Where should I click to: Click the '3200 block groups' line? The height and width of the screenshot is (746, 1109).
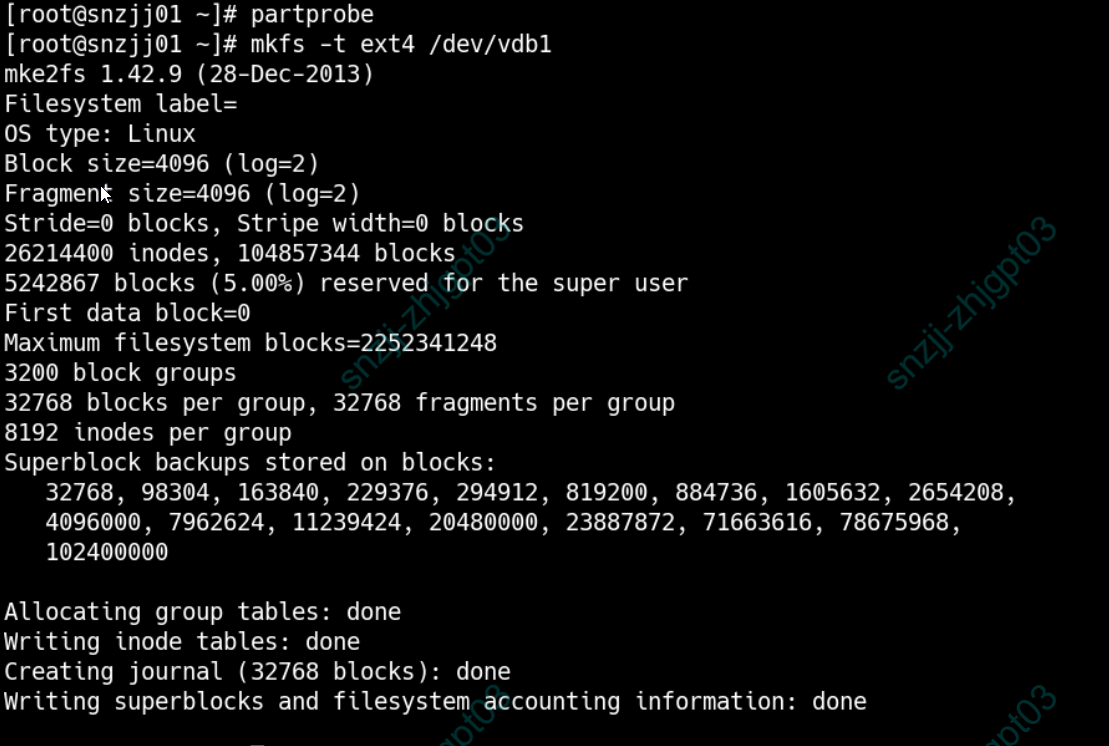point(120,373)
